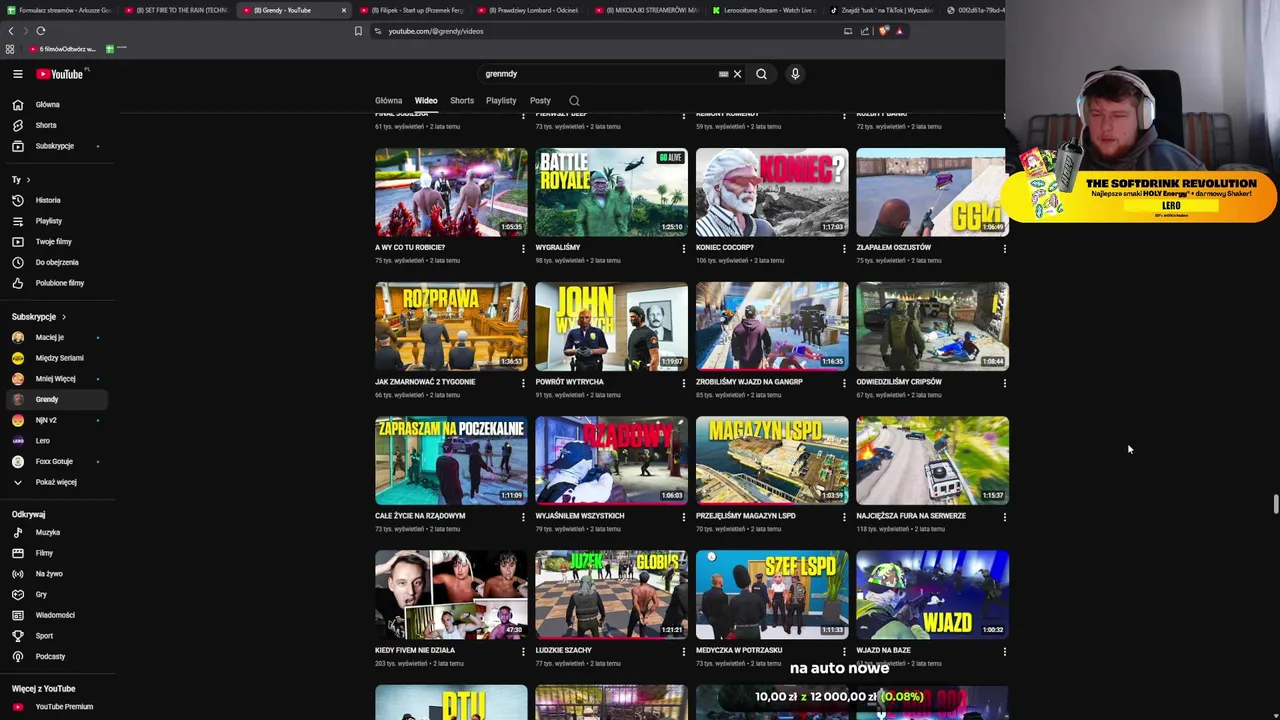Open options for ZŁAPAŁEM OSZUSTÓW video
Viewport: 1280px width, 720px height.
pyautogui.click(x=1004, y=248)
